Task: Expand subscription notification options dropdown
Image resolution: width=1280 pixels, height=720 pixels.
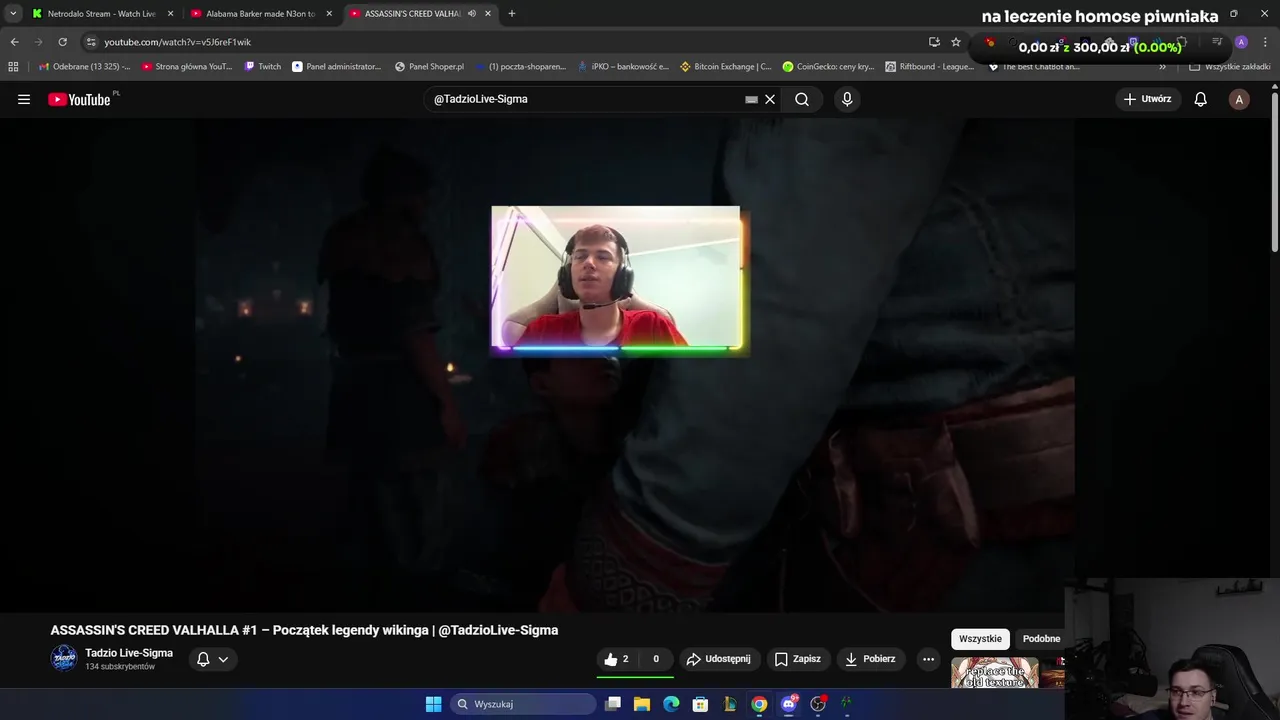Action: click(x=213, y=659)
